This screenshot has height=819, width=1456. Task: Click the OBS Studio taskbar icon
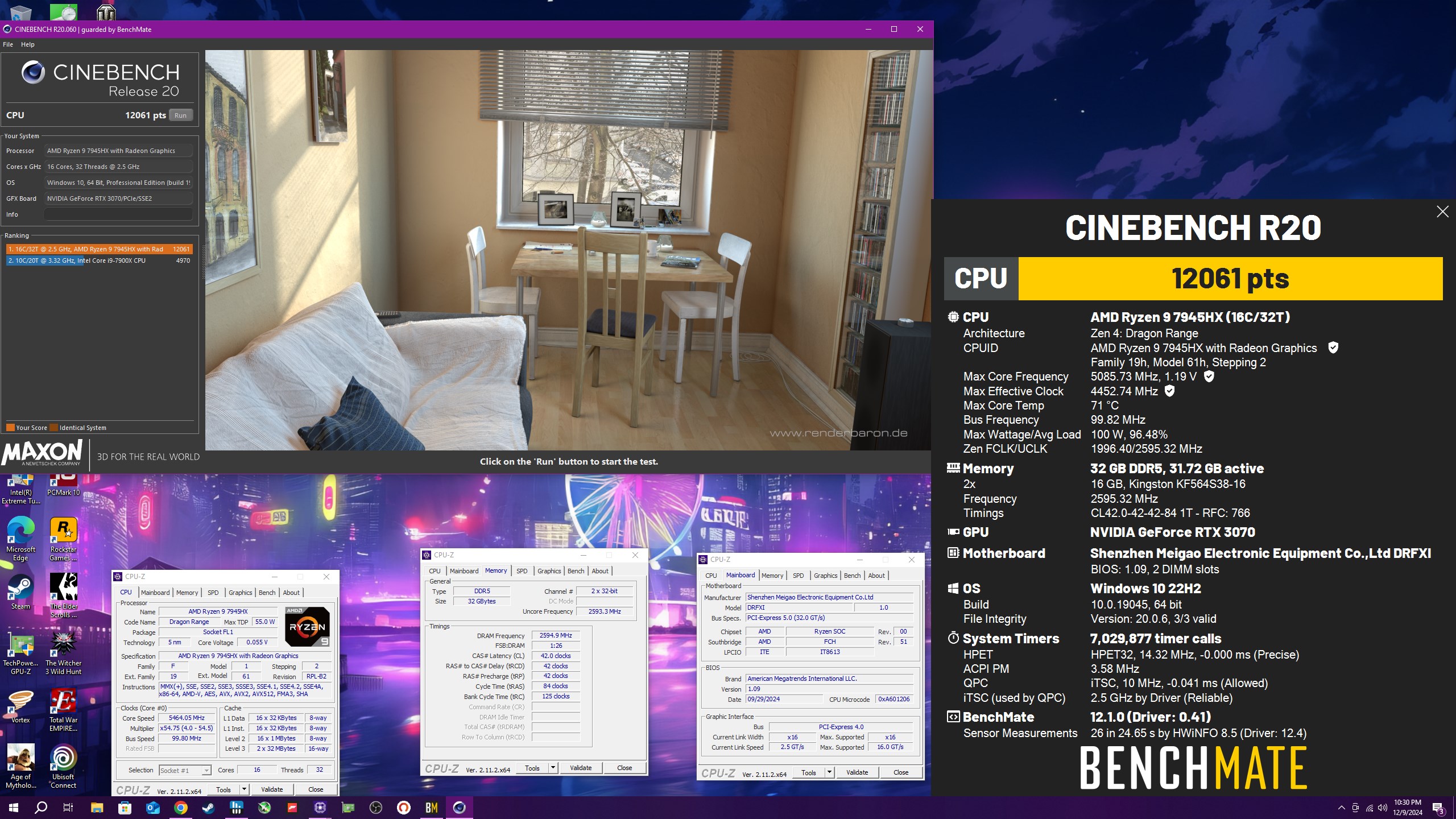(376, 807)
